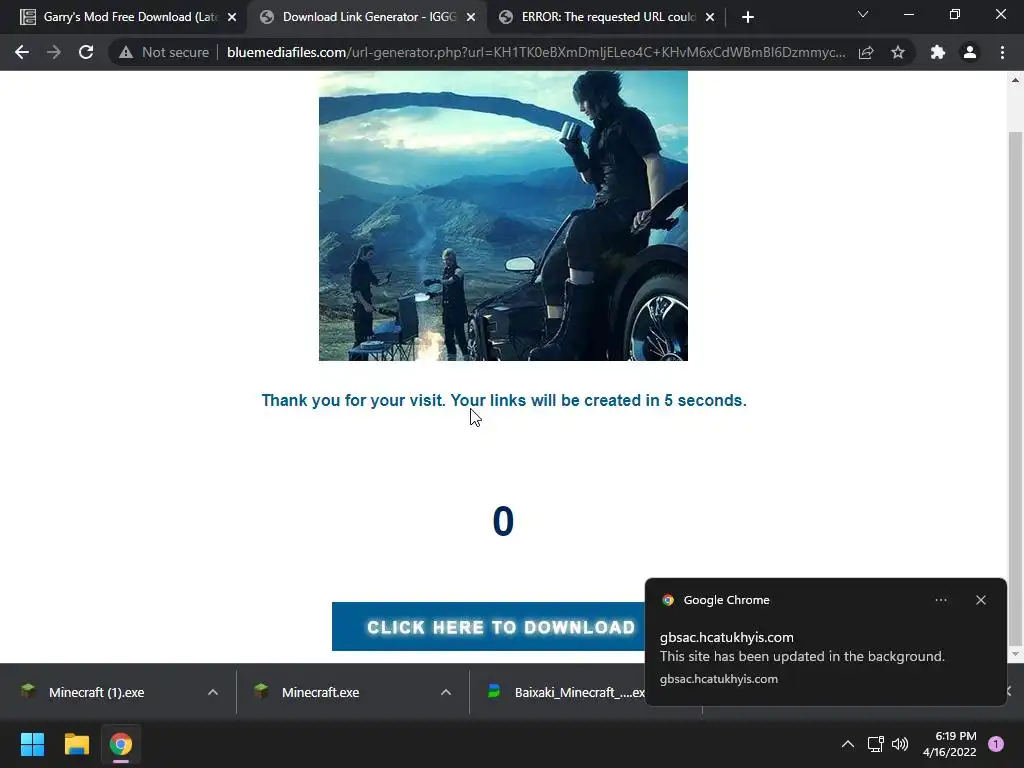Open the tab search chevron
Viewport: 1024px width, 768px height.
click(x=863, y=14)
